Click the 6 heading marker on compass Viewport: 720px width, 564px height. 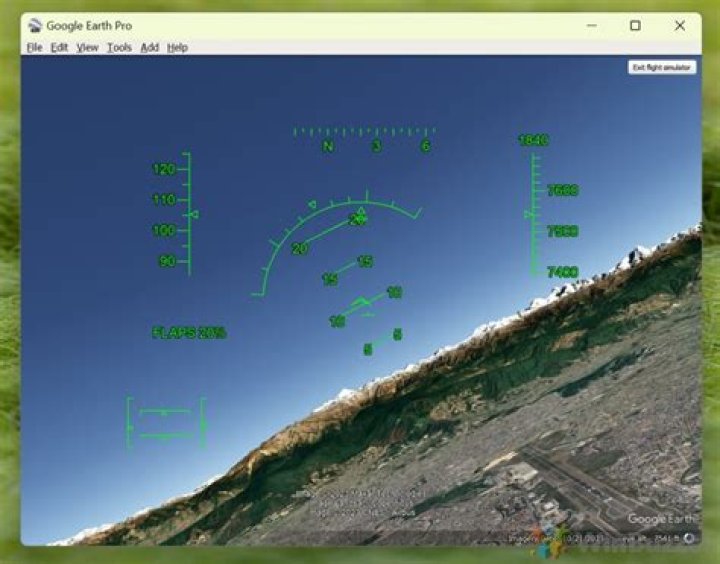tap(426, 147)
